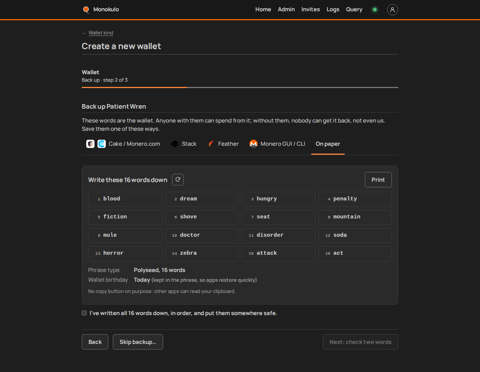Screen dimensions: 480x372
Task: Click seed word 15 'attack'
Action: 278,253
